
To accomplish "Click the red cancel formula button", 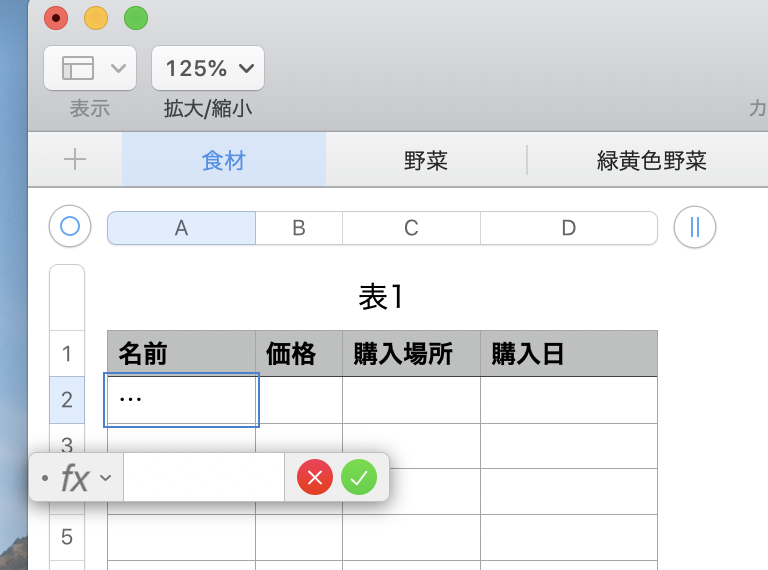I will 315,478.
